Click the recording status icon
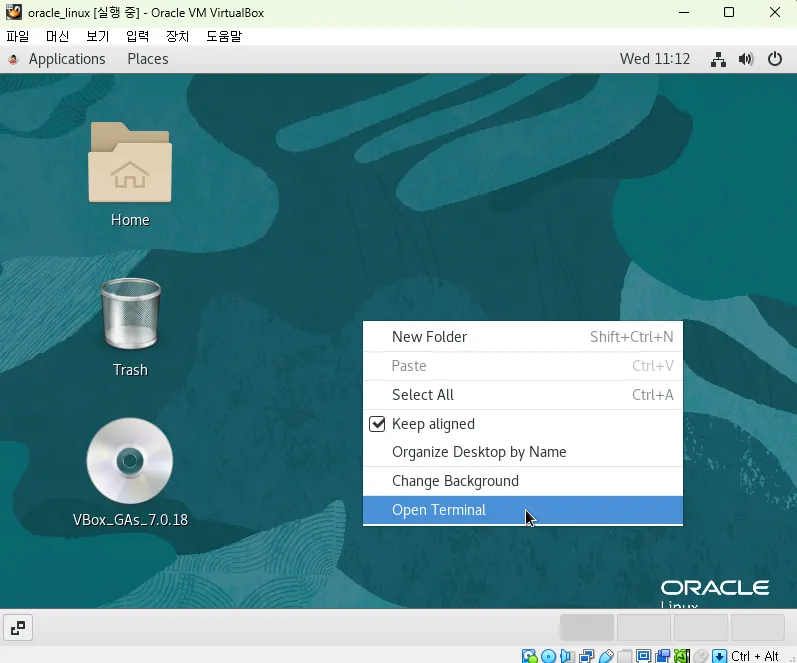 [x=663, y=656]
